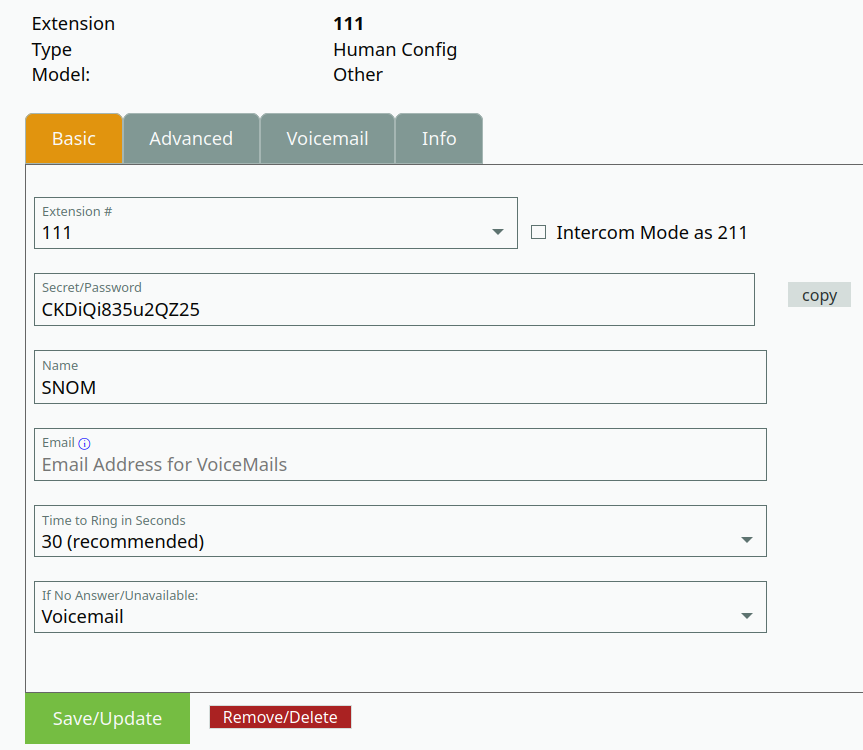Click the green Save/Update button
The height and width of the screenshot is (750, 863).
tap(107, 718)
